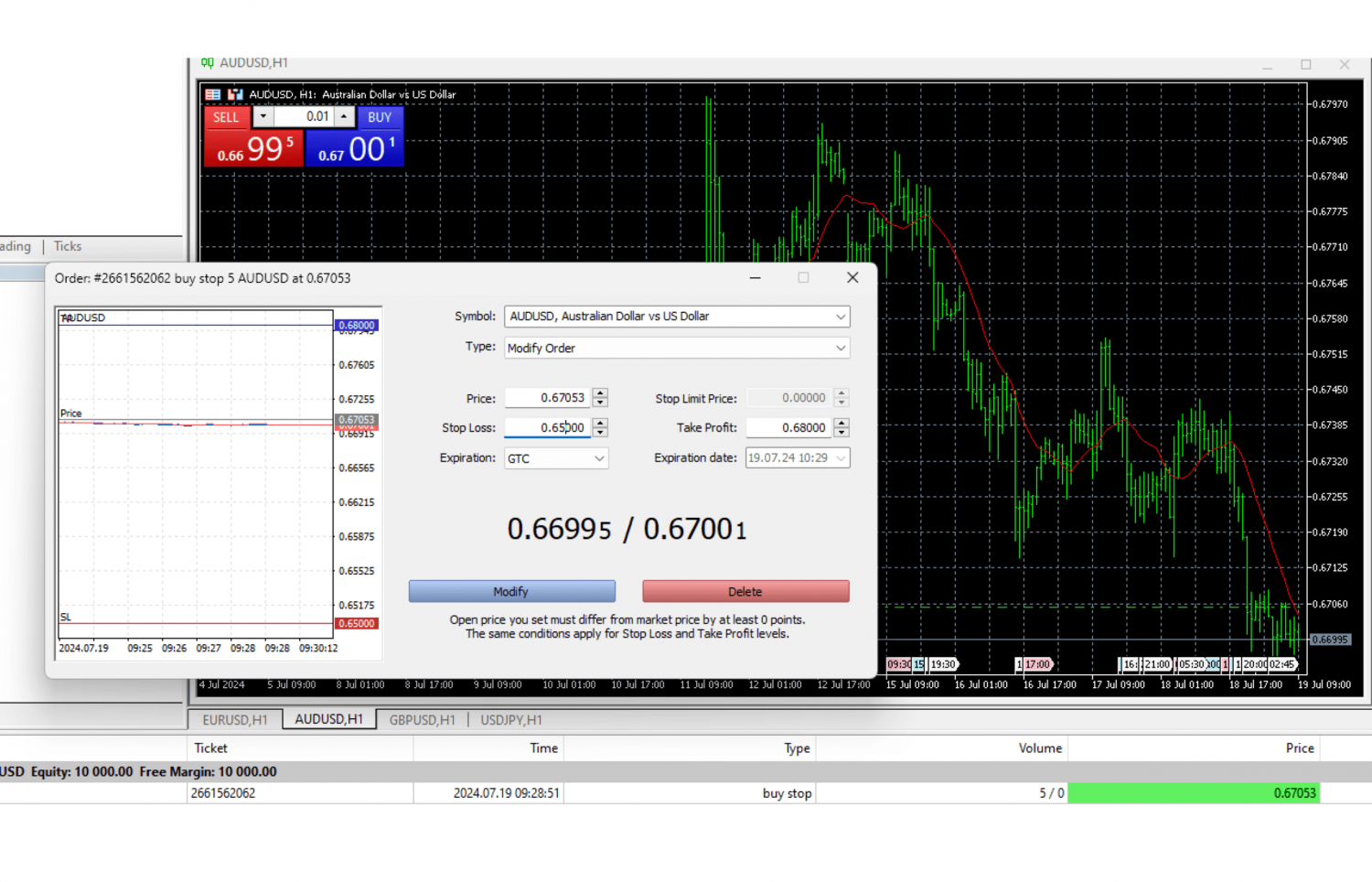Screen dimensions: 1372x882
Task: Open the Expiration GTC dropdown
Action: 599,458
